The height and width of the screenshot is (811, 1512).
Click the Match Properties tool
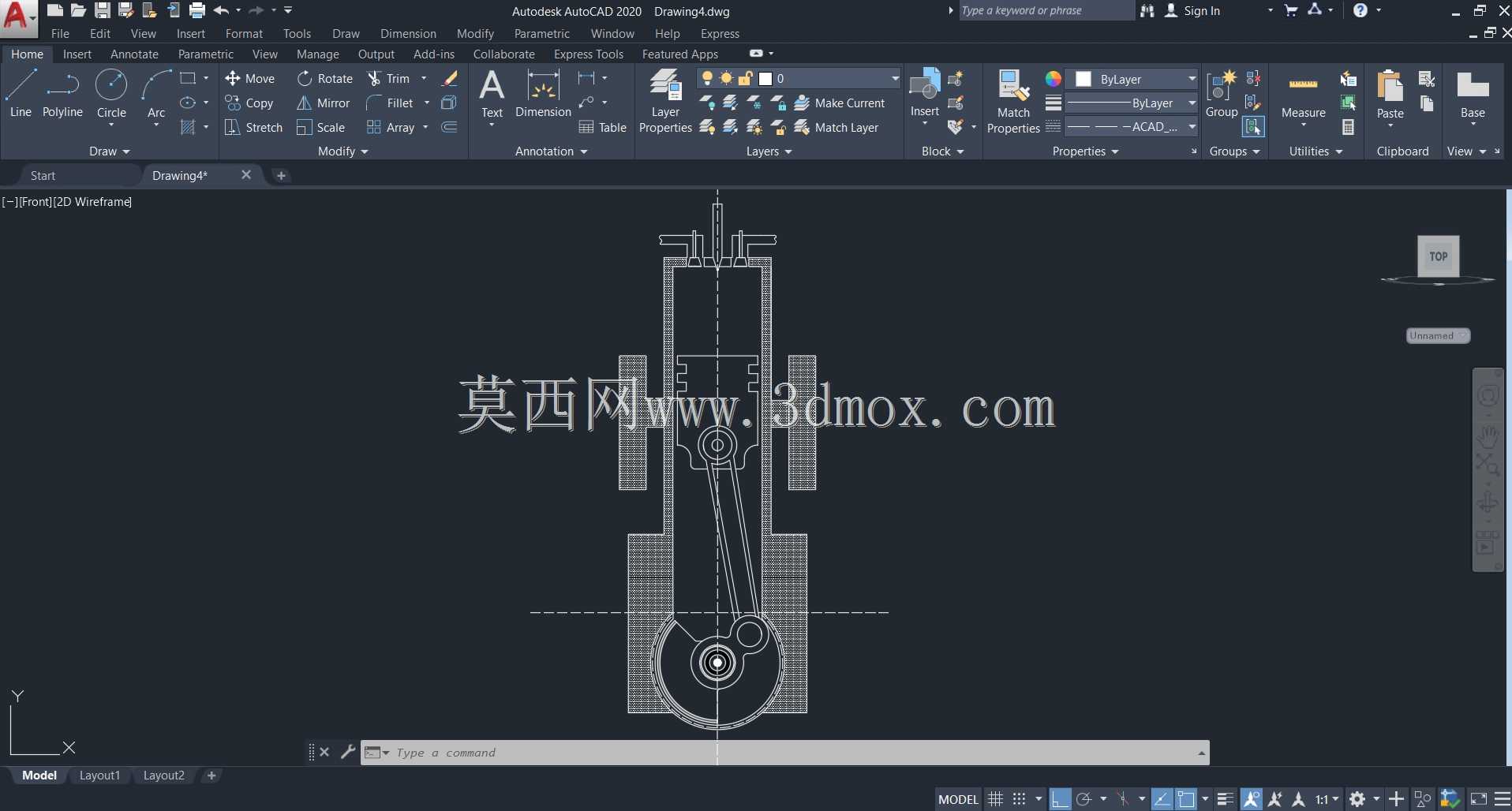tap(1013, 101)
